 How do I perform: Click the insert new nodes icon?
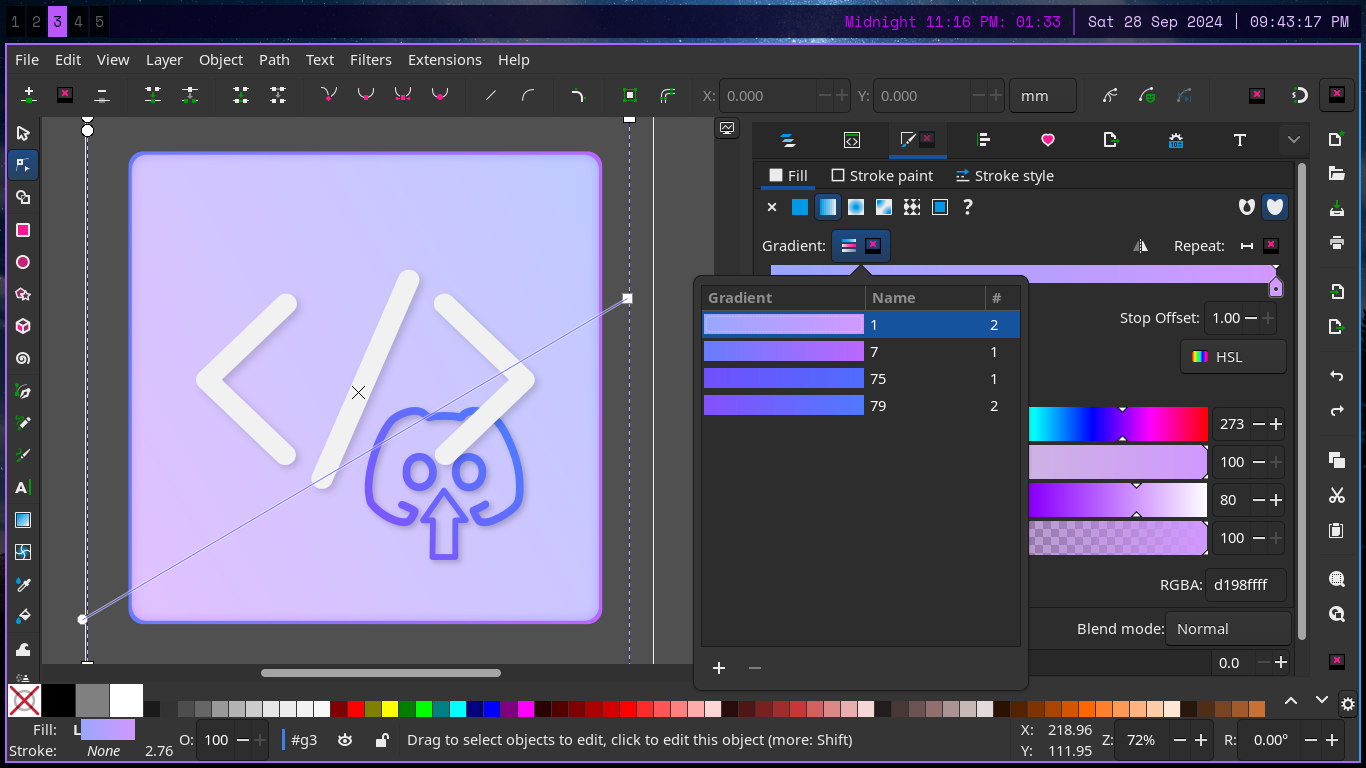pos(29,95)
